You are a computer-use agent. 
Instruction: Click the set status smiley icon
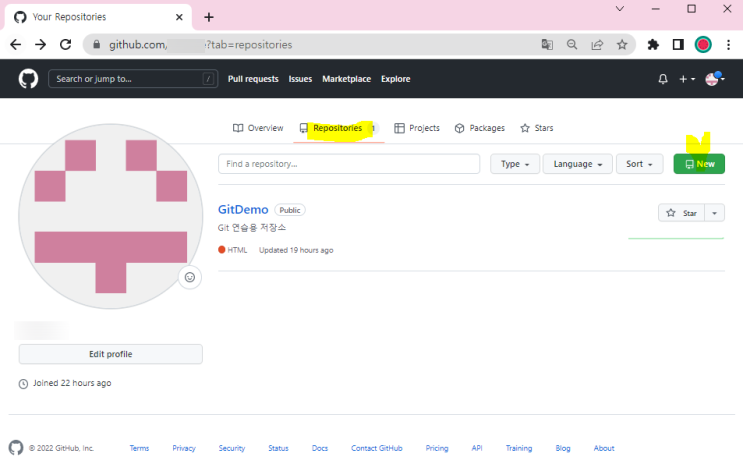pos(190,277)
